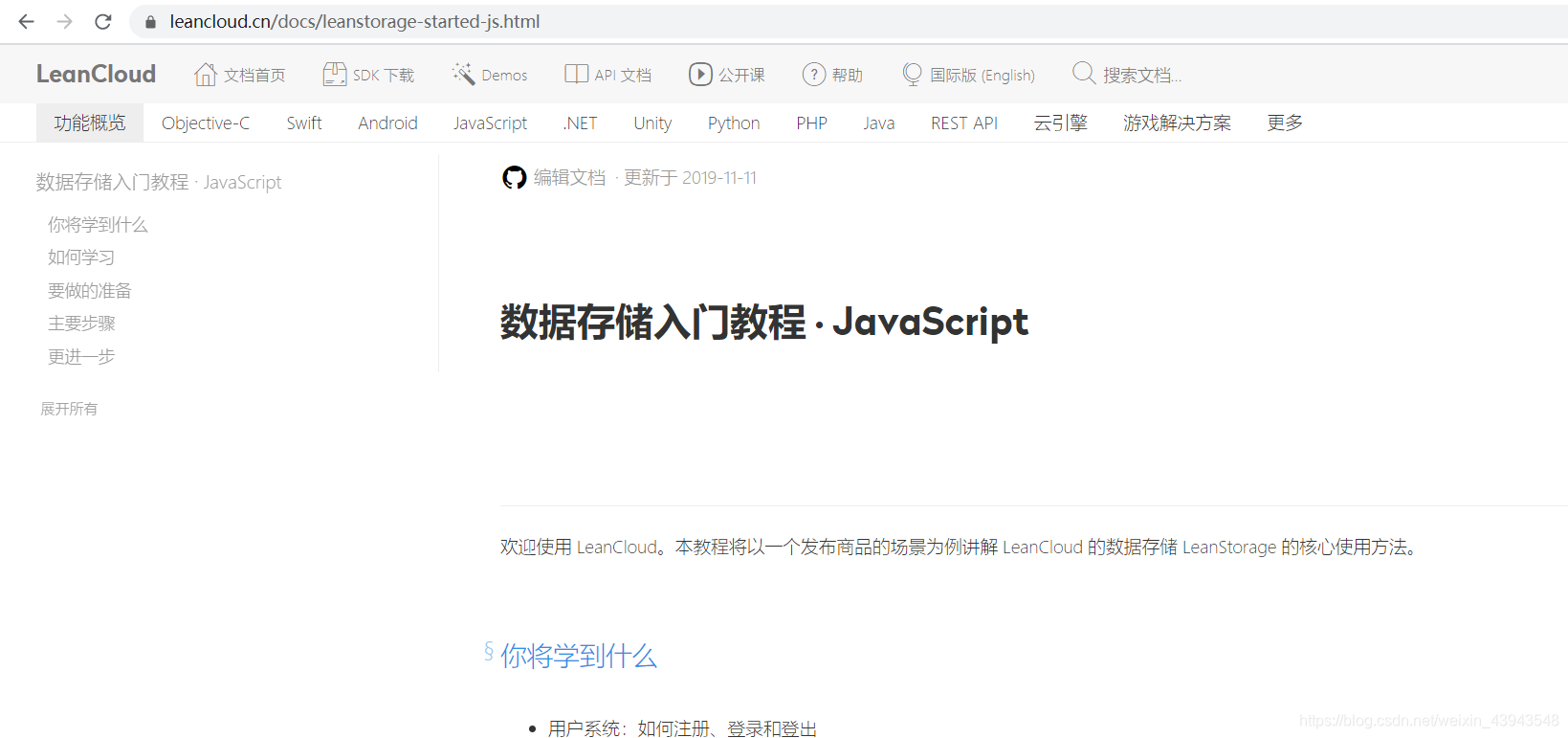This screenshot has height=738, width=1568.
Task: Select the Unity tab
Action: [652, 123]
